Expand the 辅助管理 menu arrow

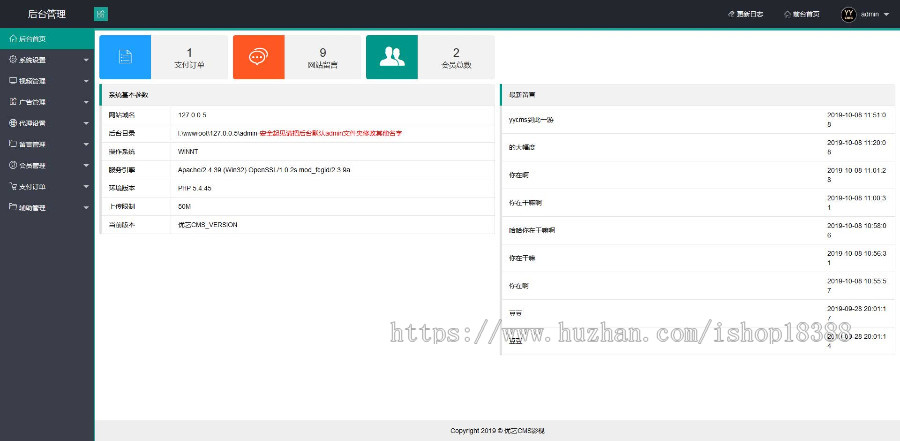click(x=86, y=208)
